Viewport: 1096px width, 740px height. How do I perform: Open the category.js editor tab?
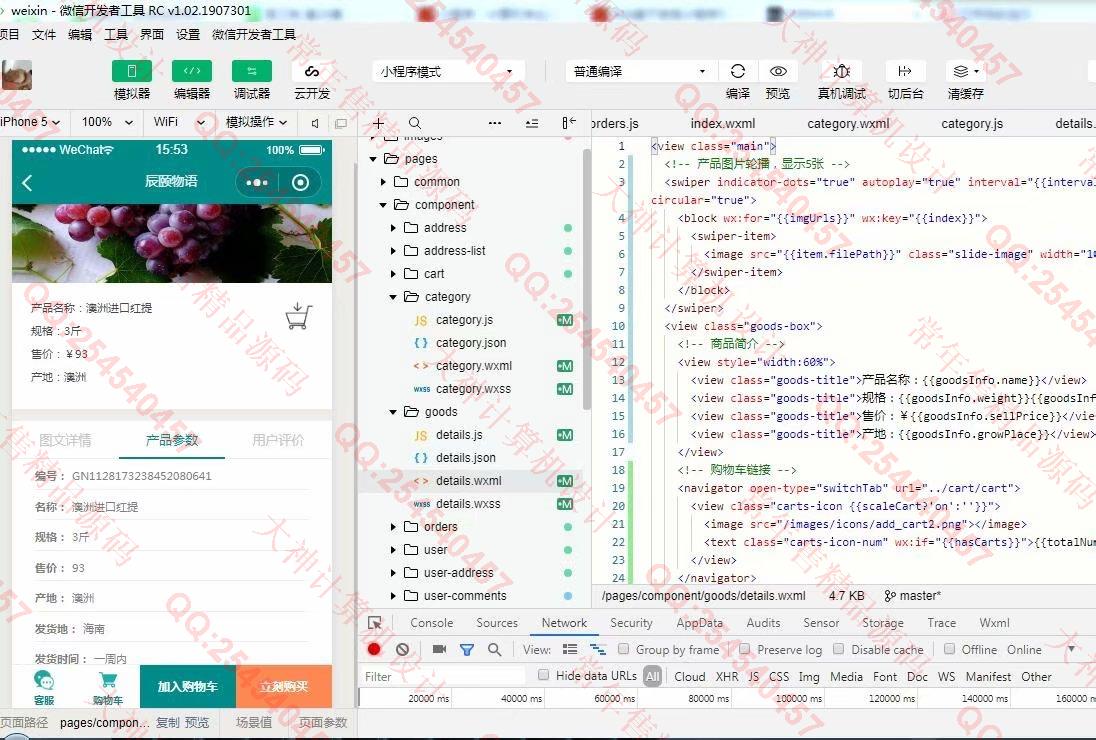click(972, 124)
